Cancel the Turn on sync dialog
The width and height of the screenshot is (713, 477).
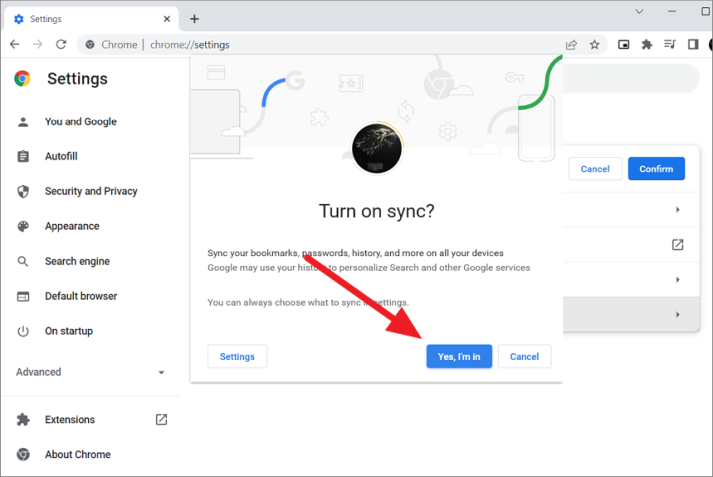[x=524, y=356]
